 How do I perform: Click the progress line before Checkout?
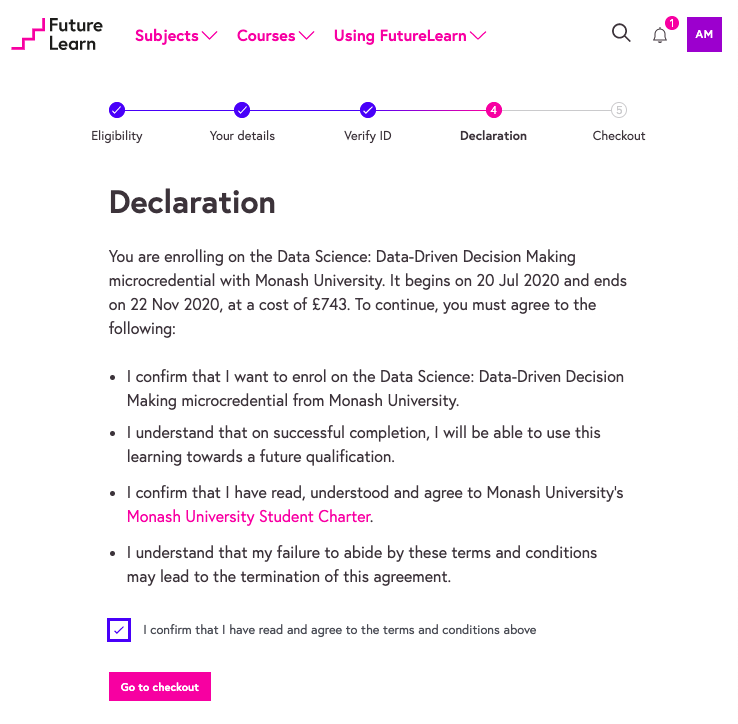coord(556,110)
